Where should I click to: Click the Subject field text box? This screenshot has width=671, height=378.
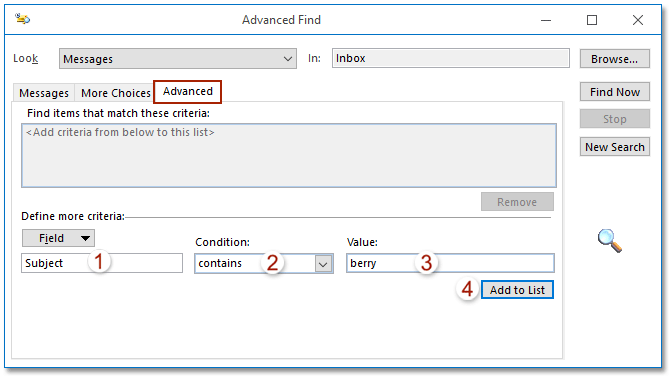(102, 263)
